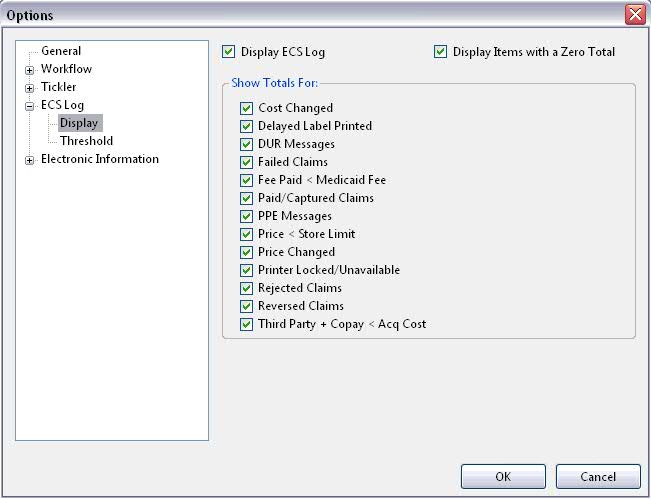Select the Display tree item

[x=79, y=123]
